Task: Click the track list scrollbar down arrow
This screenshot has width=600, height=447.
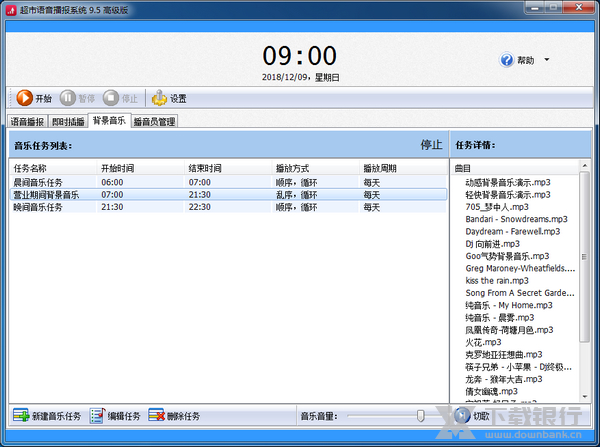Action: click(x=585, y=396)
